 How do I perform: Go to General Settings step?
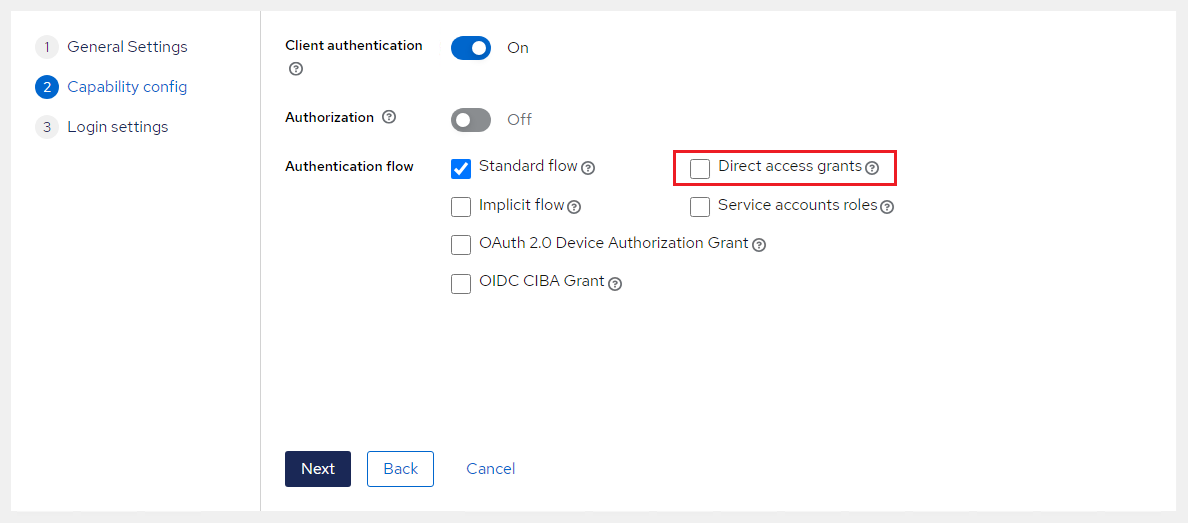click(x=126, y=47)
